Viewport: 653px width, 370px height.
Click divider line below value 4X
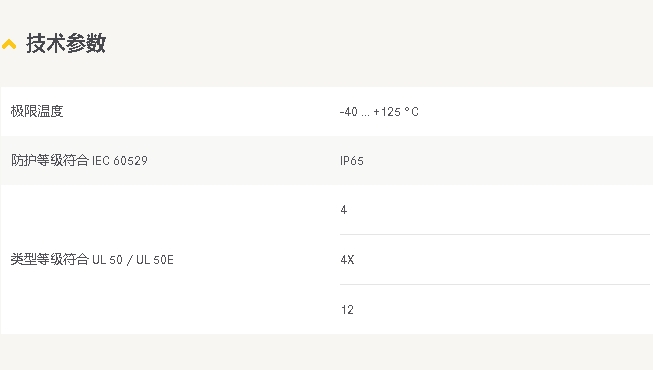[x=495, y=284]
